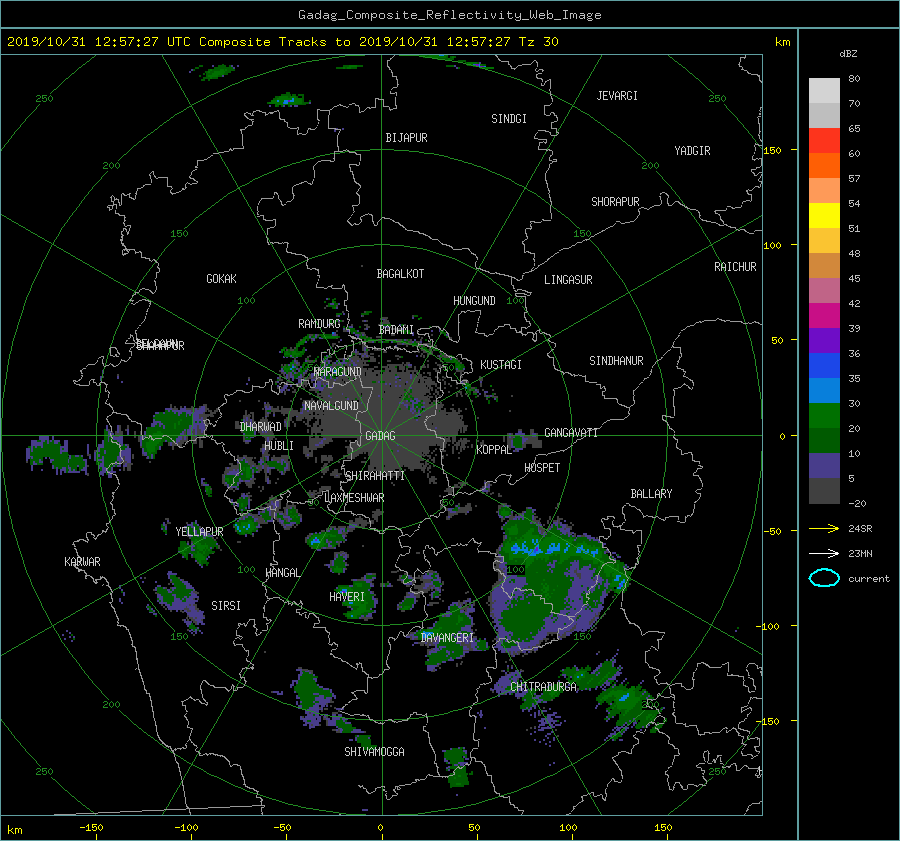This screenshot has height=841, width=900.
Task: Click the LINGASUR city label
Action: click(568, 280)
